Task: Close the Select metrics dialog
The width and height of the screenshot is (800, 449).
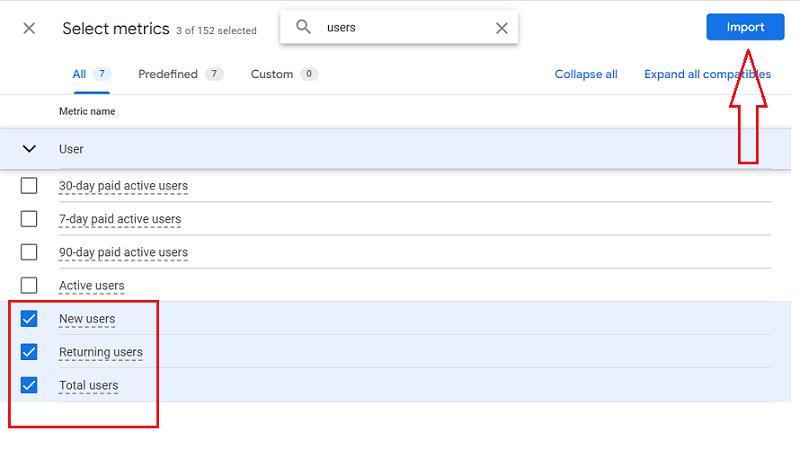Action: 29,28
